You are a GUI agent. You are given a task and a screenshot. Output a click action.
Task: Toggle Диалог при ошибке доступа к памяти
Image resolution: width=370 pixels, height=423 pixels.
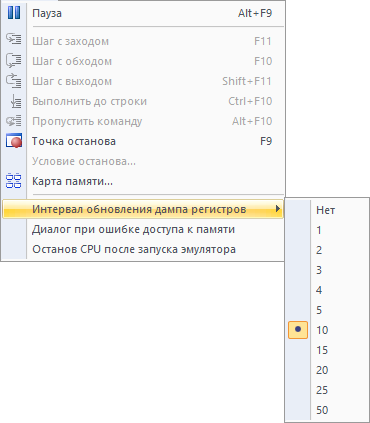click(143, 229)
